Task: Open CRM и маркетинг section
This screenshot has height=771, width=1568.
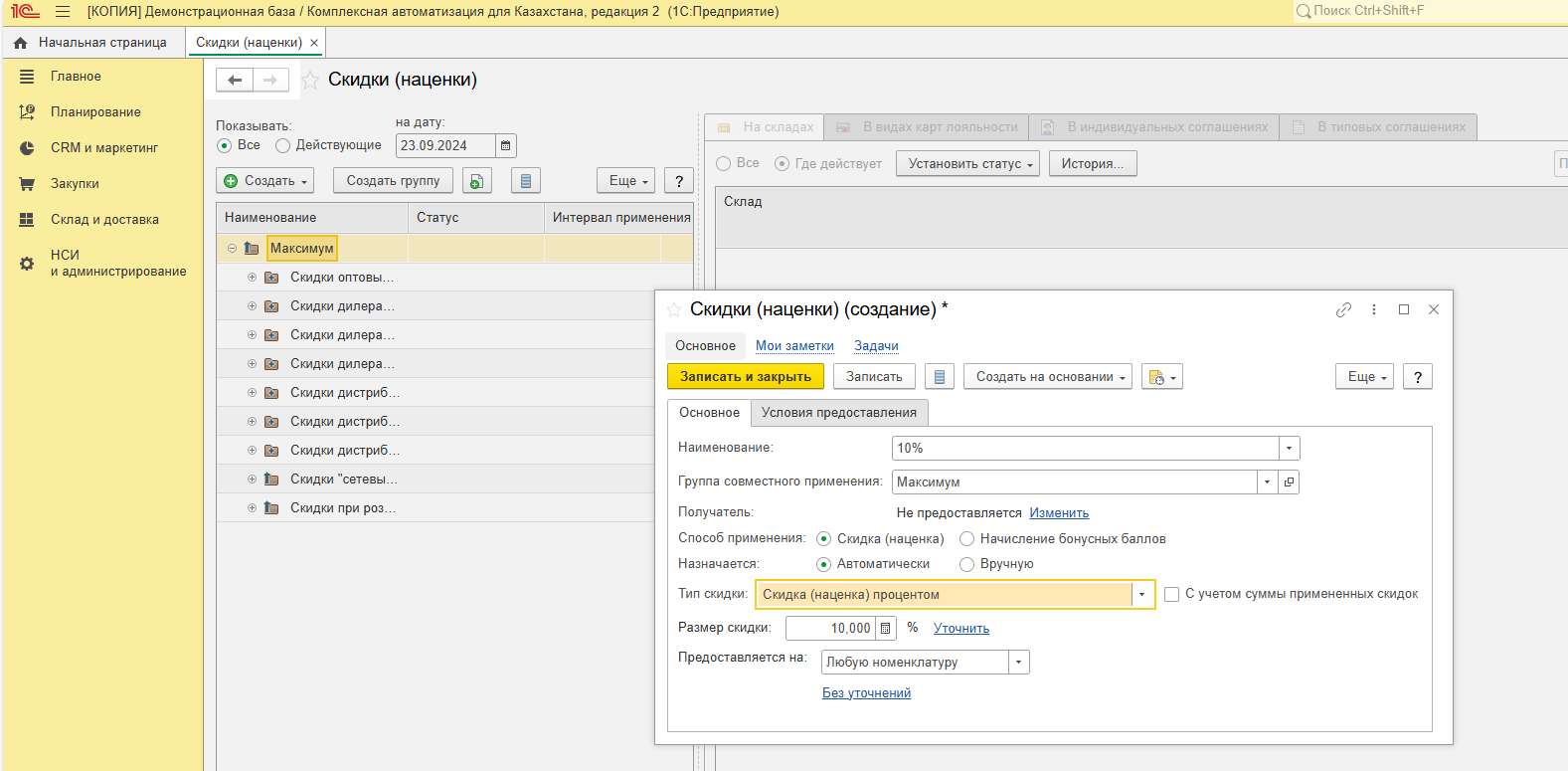Action: click(x=104, y=148)
